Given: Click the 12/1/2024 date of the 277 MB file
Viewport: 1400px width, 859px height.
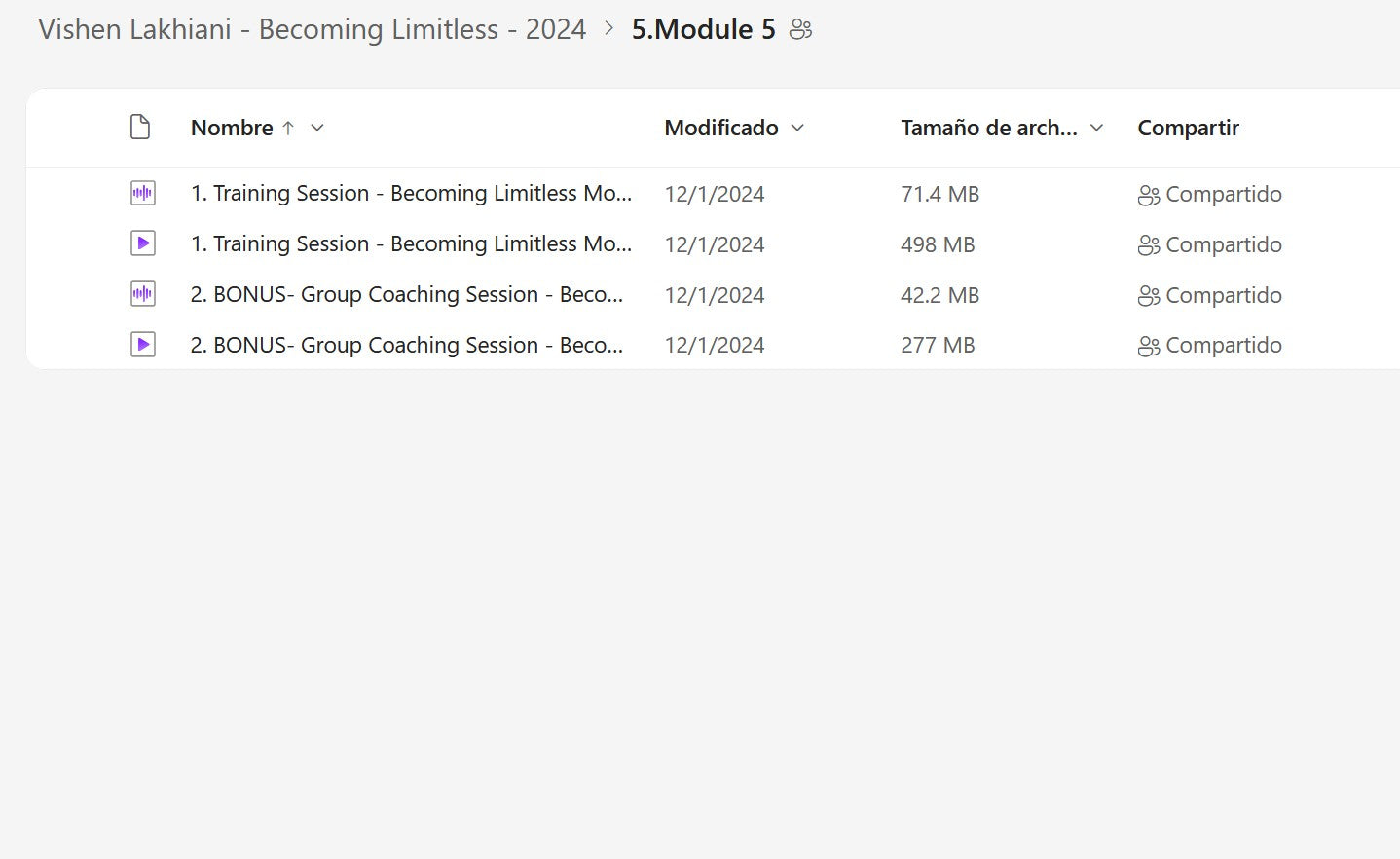Looking at the screenshot, I should coord(714,346).
